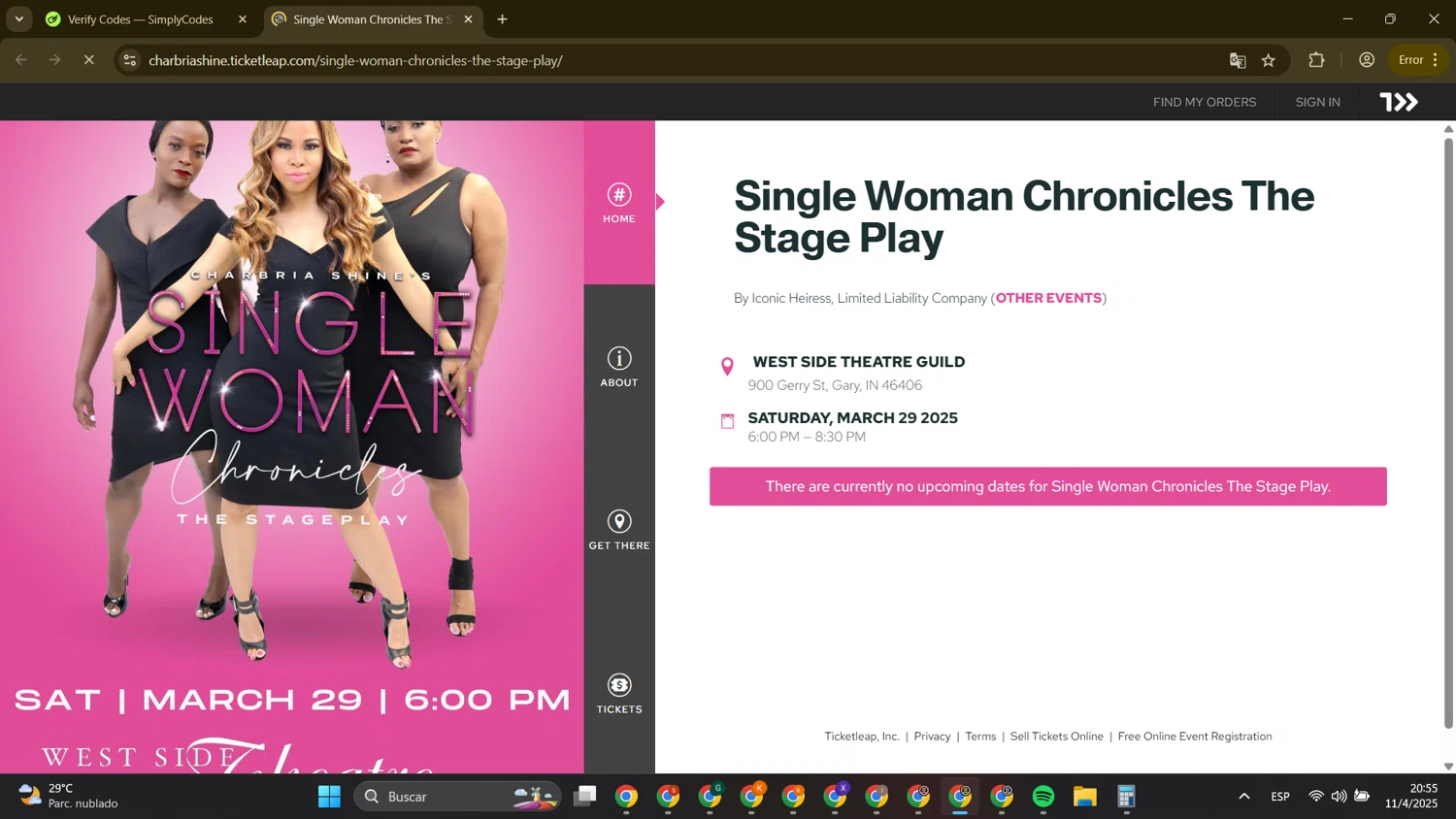The width and height of the screenshot is (1456, 819).
Task: Open the ESP keyboard language switcher
Action: coord(1280,797)
